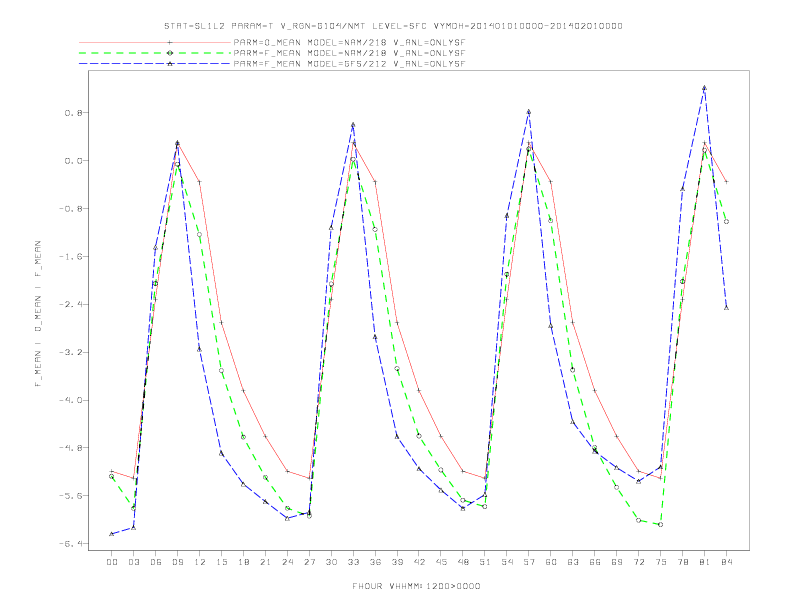The width and height of the screenshot is (792, 612).
Task: Click x-axis hour label 60
Action: 551,562
